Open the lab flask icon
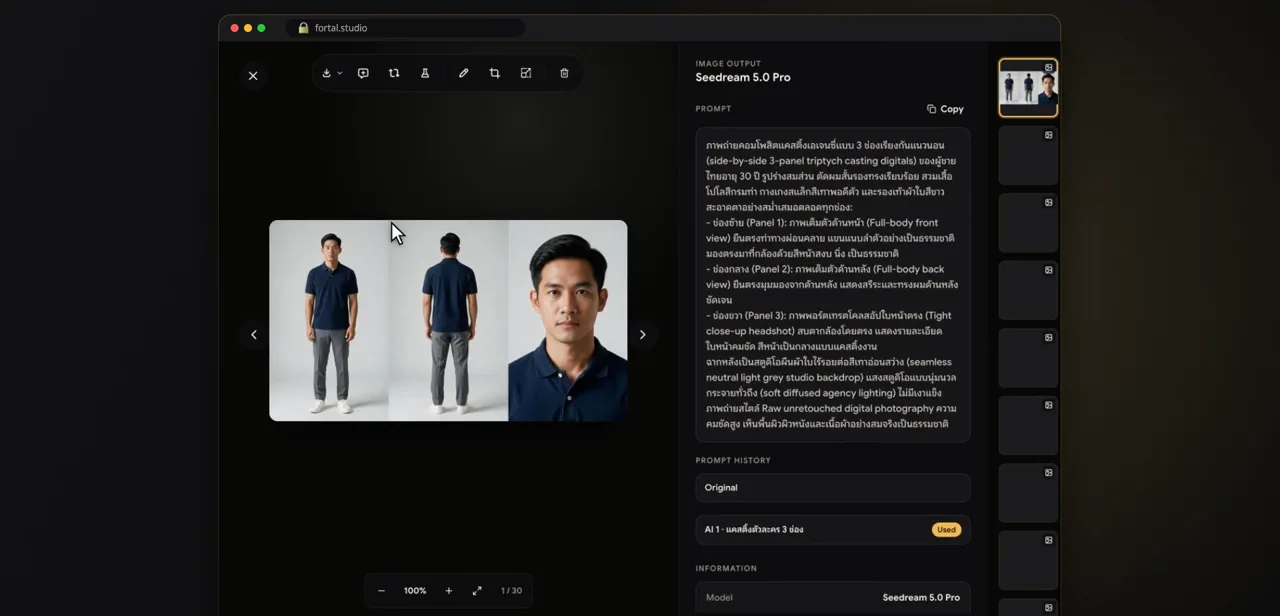 [425, 73]
